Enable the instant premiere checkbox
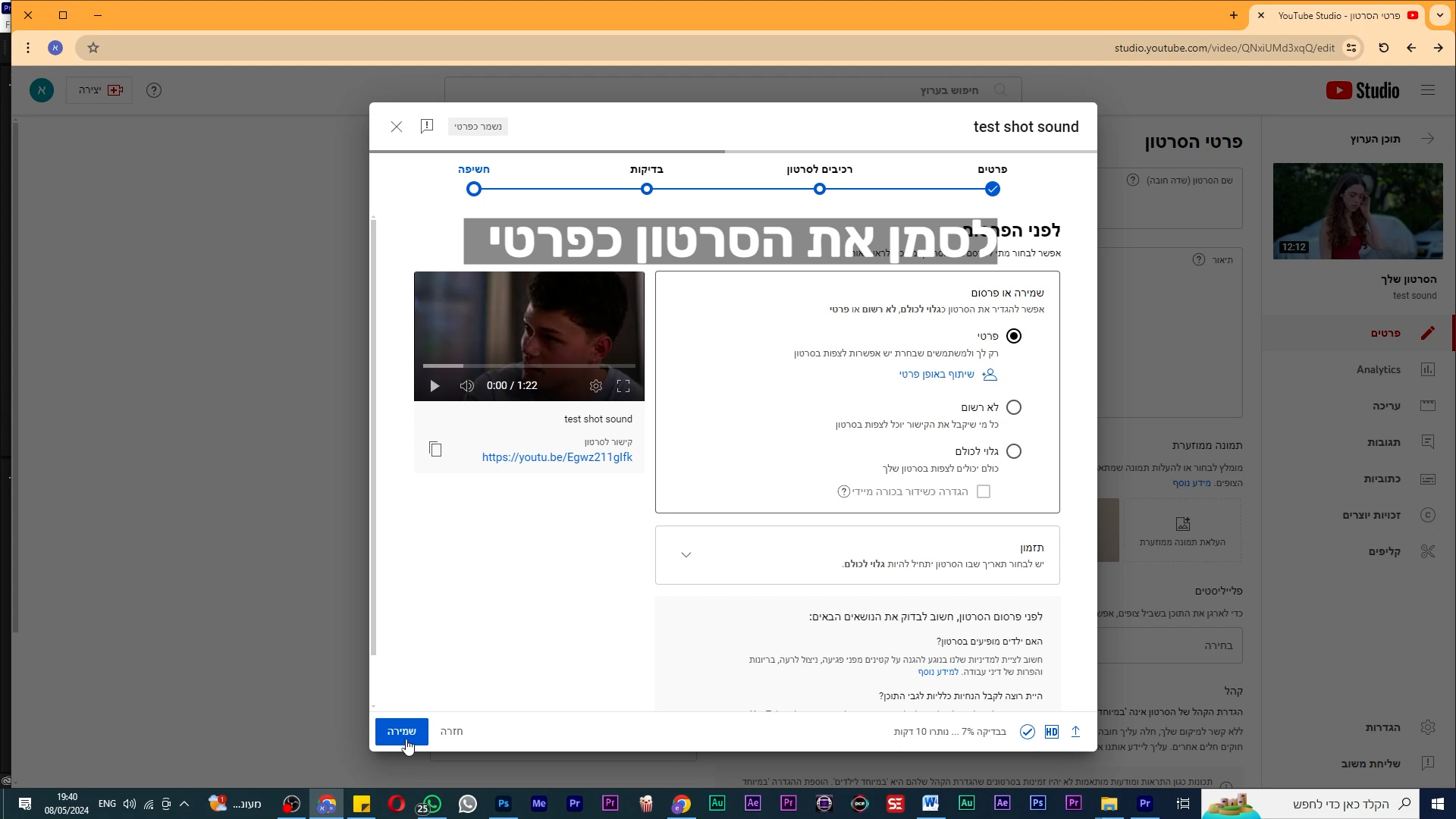The width and height of the screenshot is (1456, 819). coord(984,491)
